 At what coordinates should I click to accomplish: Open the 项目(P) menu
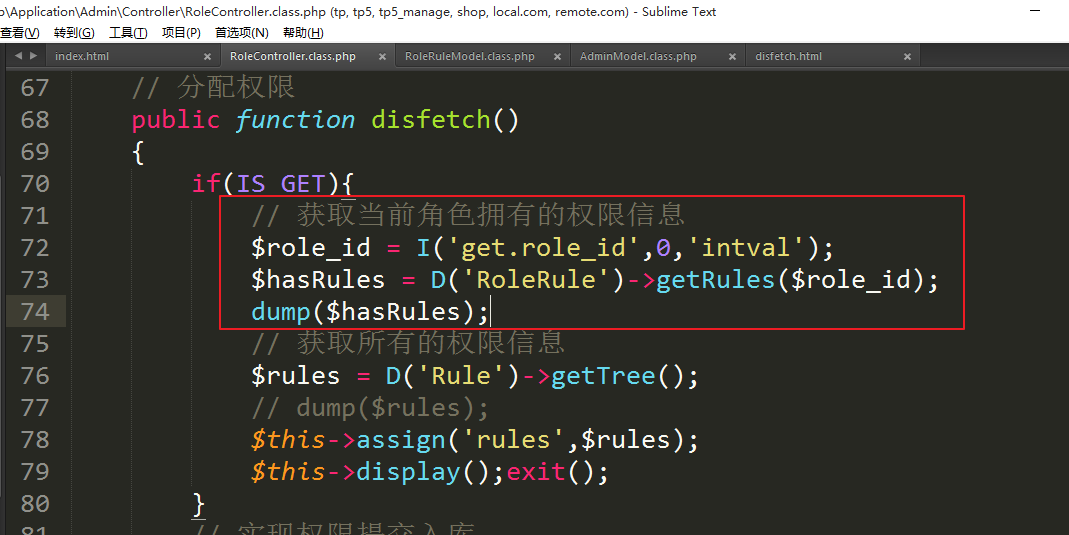coord(181,33)
